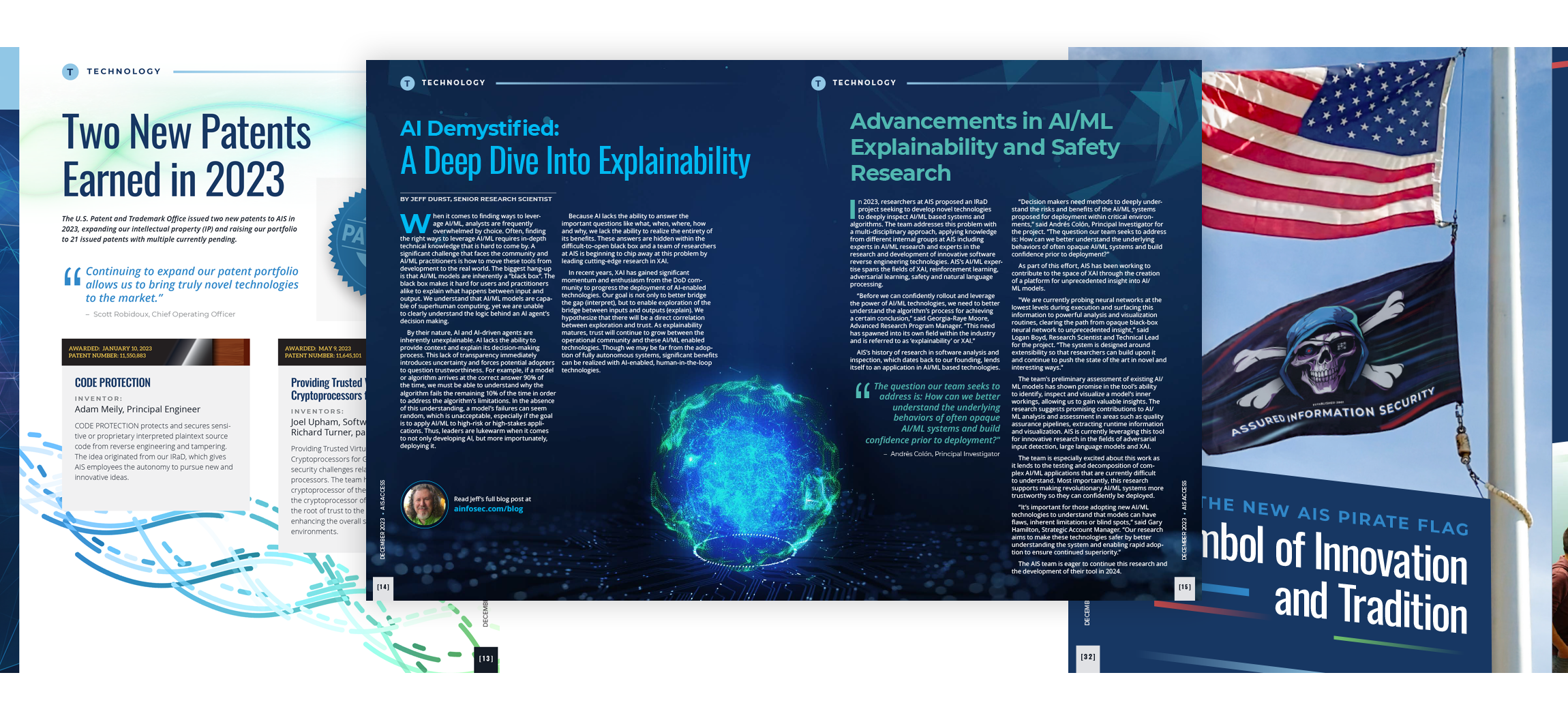Click the TECHNOLOGY label on the Advancements page
Viewport: 1568px width, 705px height.
coord(864,83)
